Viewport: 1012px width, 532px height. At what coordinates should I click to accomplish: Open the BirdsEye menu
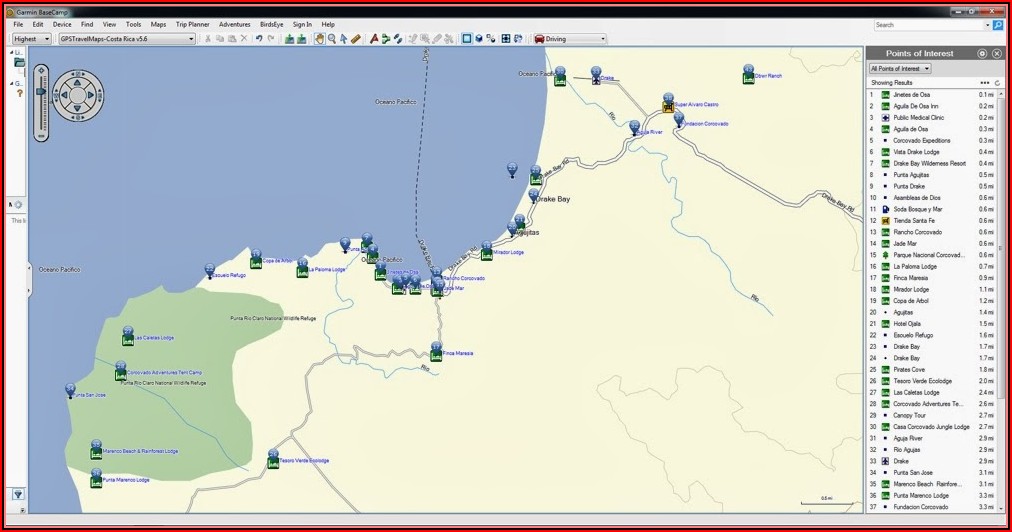(270, 24)
